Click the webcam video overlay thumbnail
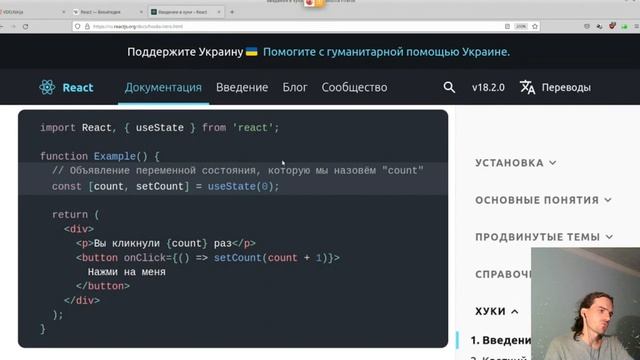This screenshot has height=360, width=640. pyautogui.click(x=585, y=304)
